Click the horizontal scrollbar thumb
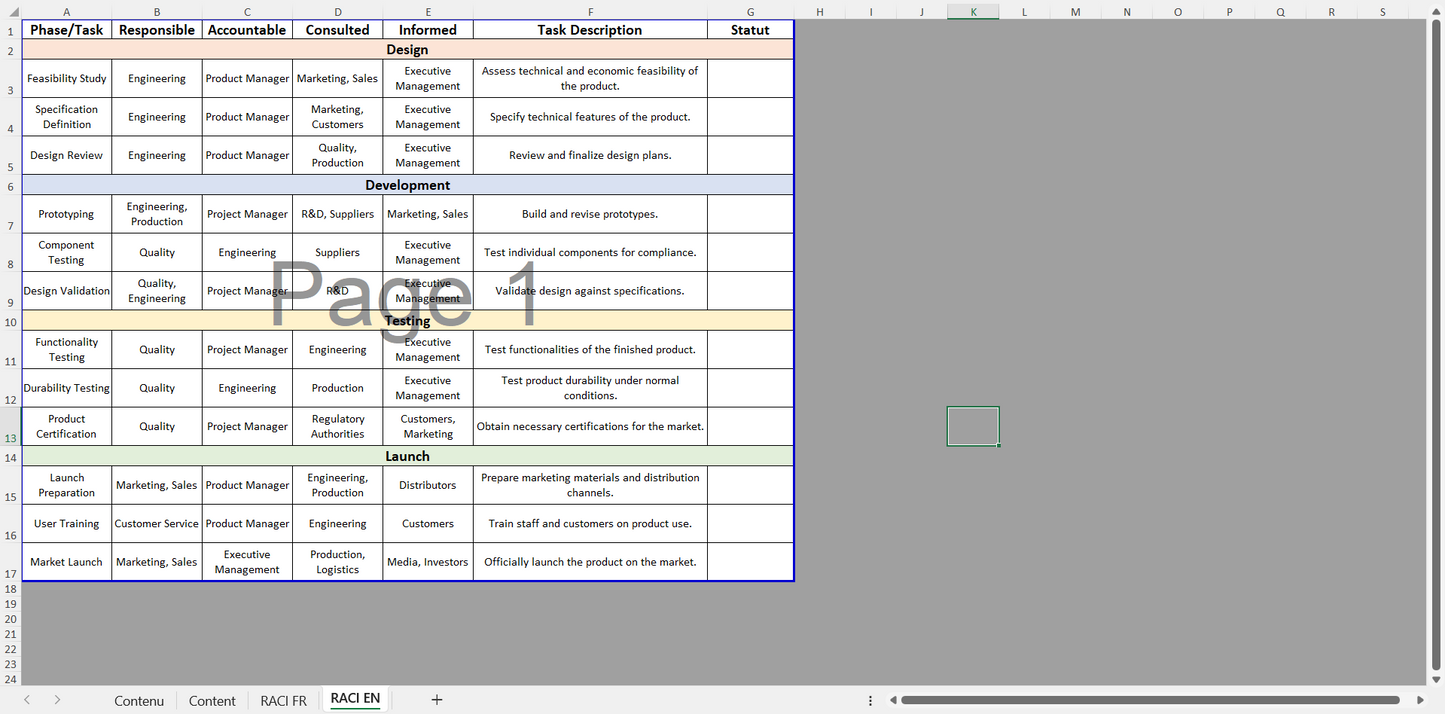Viewport: 1445px width, 714px height. (x=1150, y=700)
